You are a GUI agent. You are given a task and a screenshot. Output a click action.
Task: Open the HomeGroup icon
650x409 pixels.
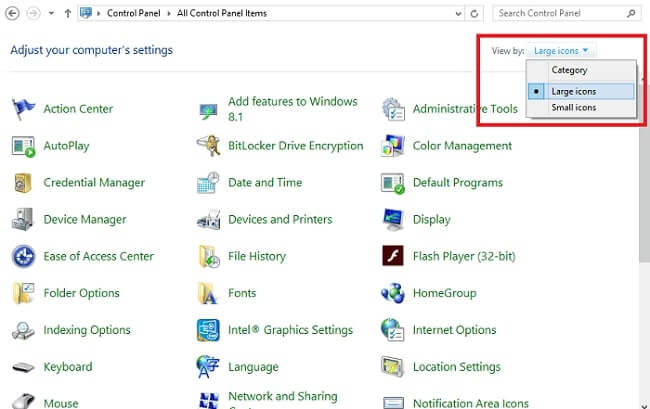393,293
